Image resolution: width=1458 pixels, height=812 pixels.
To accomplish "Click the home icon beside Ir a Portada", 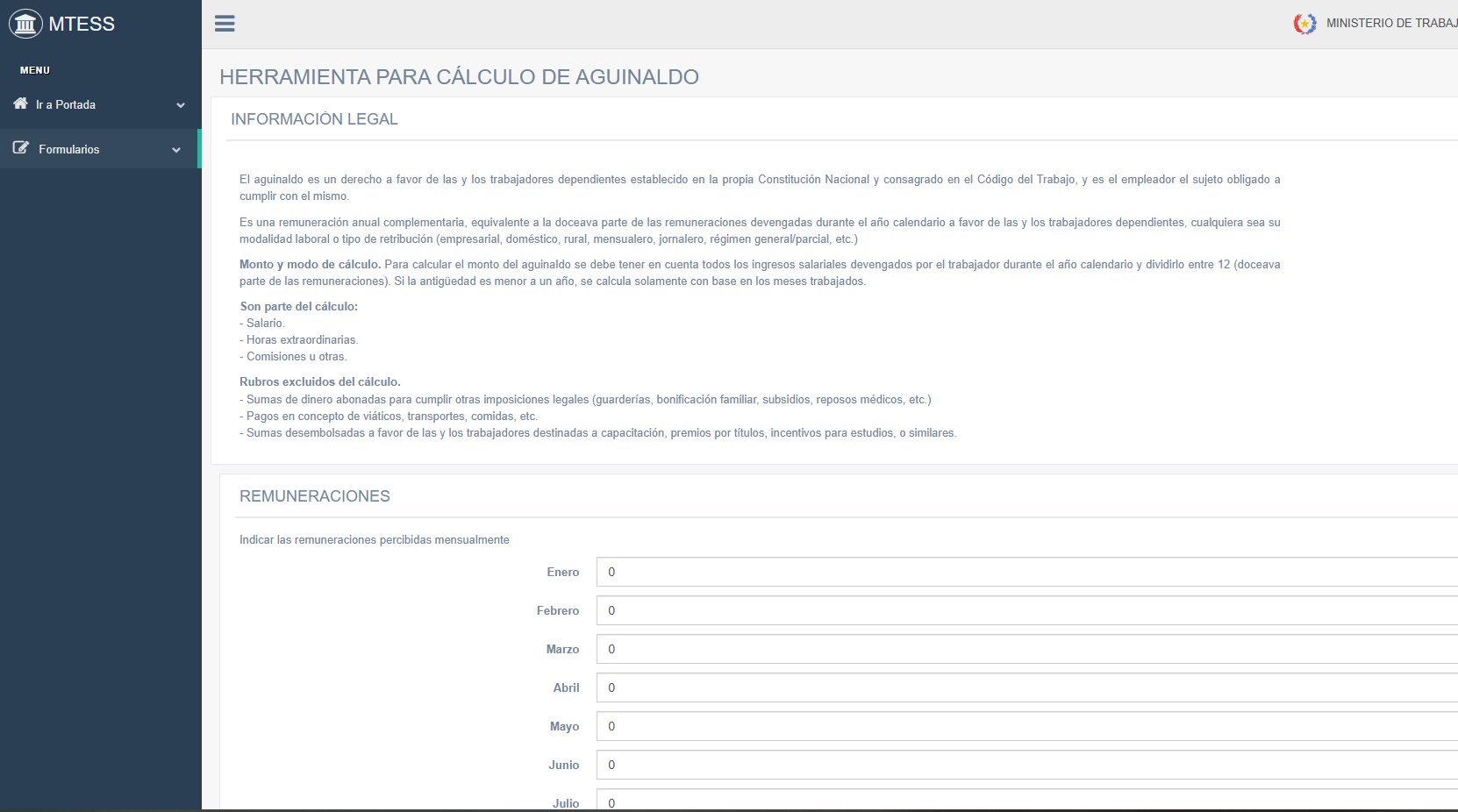I will coord(20,103).
